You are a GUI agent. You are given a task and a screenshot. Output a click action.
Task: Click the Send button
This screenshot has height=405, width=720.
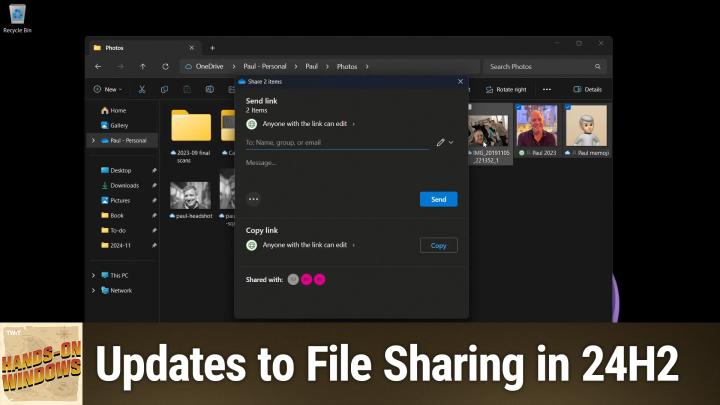(439, 199)
